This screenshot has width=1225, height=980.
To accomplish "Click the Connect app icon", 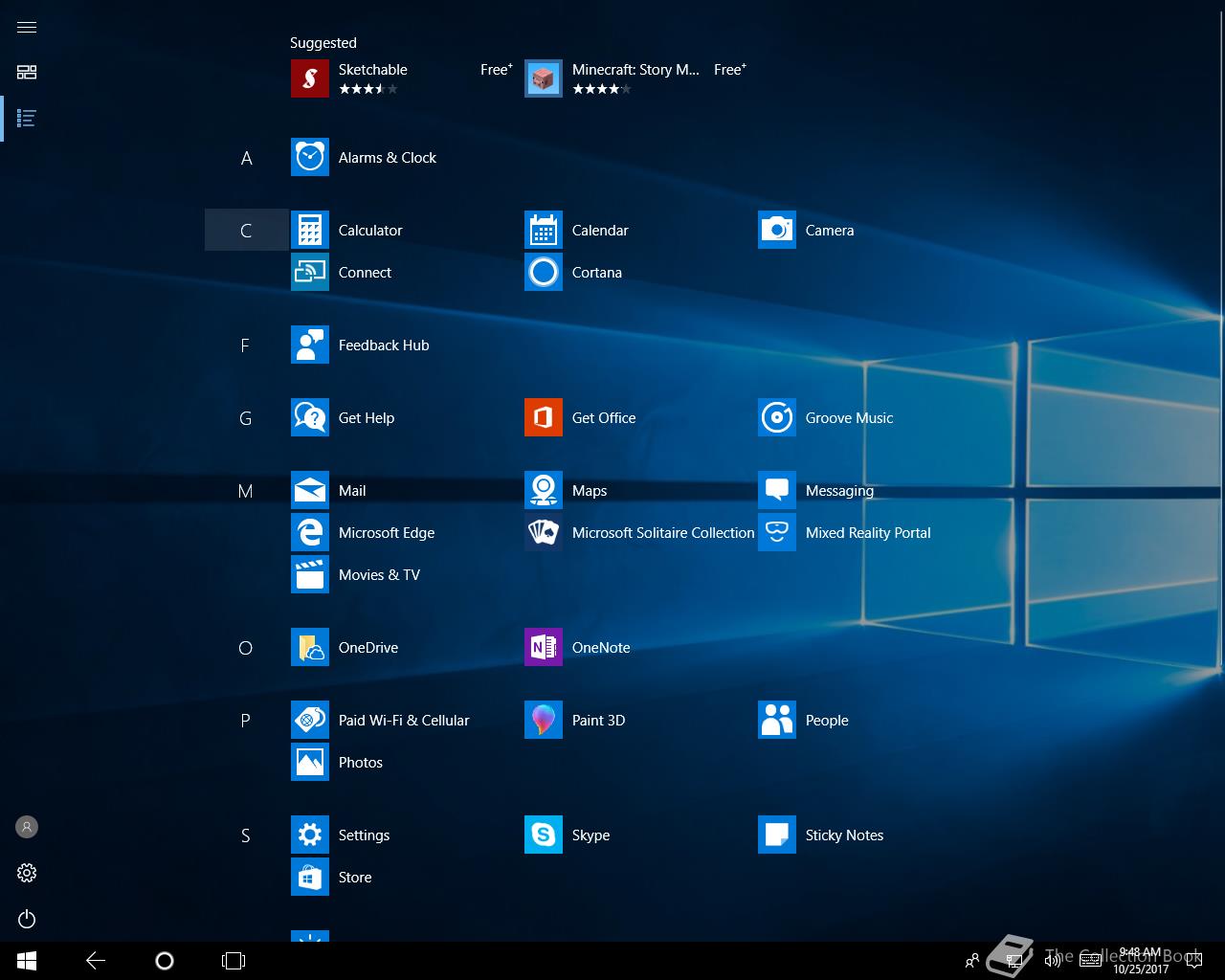I will (x=310, y=272).
